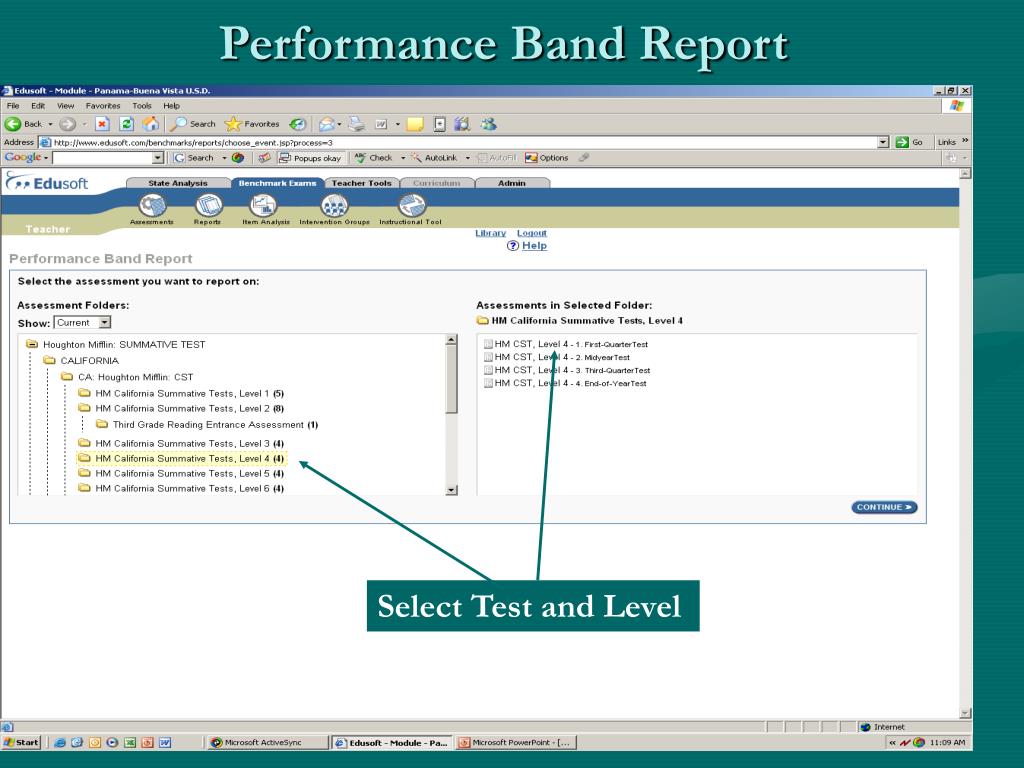Switch to the Benchmark Exams tab

point(278,184)
